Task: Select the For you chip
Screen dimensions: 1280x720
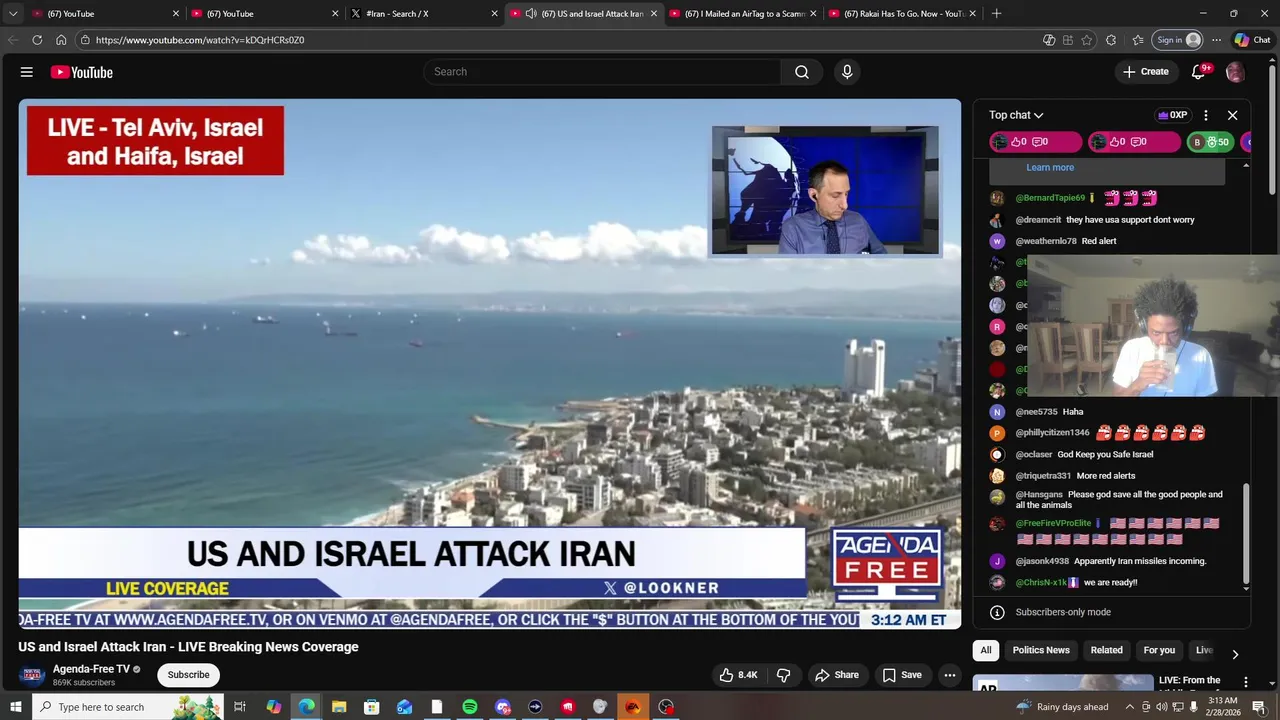Action: 1159,650
